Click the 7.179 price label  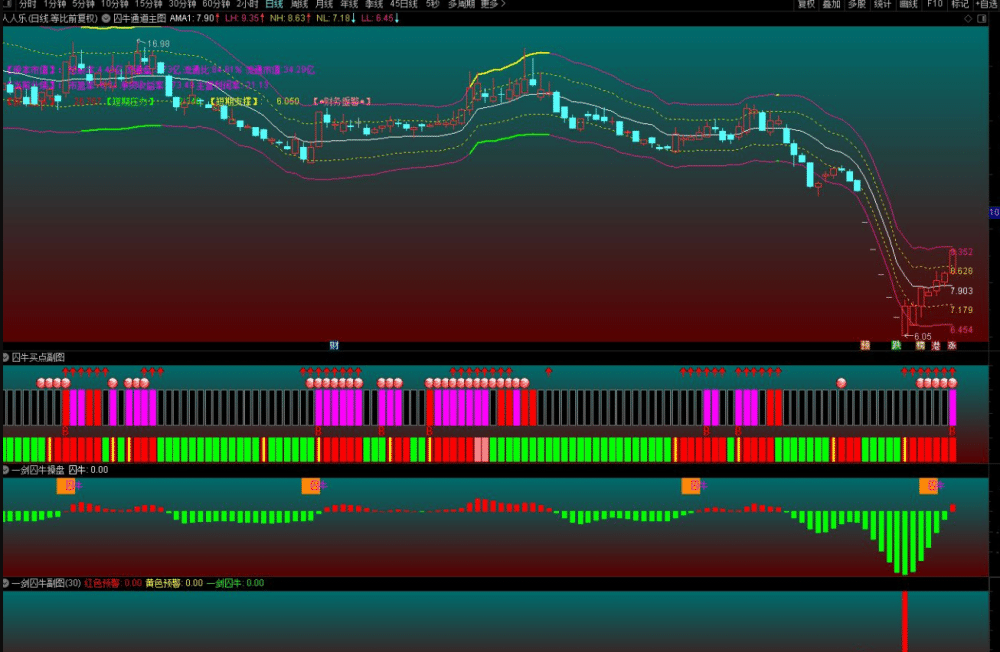coord(961,310)
